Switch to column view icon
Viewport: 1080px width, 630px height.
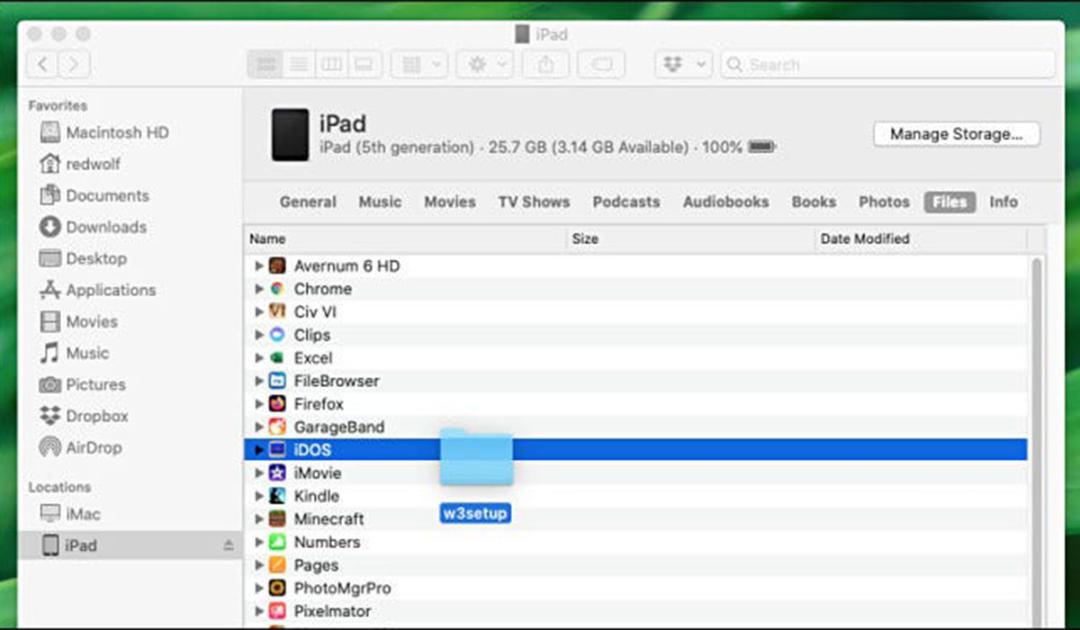[x=331, y=65]
